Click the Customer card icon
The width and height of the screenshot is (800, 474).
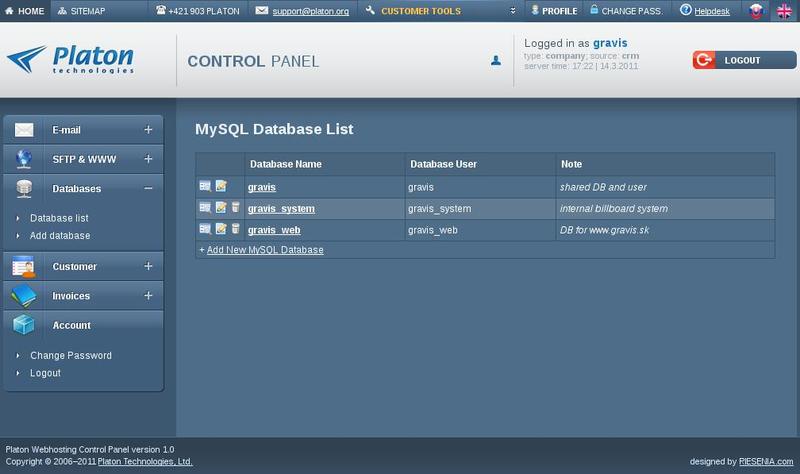coord(23,266)
